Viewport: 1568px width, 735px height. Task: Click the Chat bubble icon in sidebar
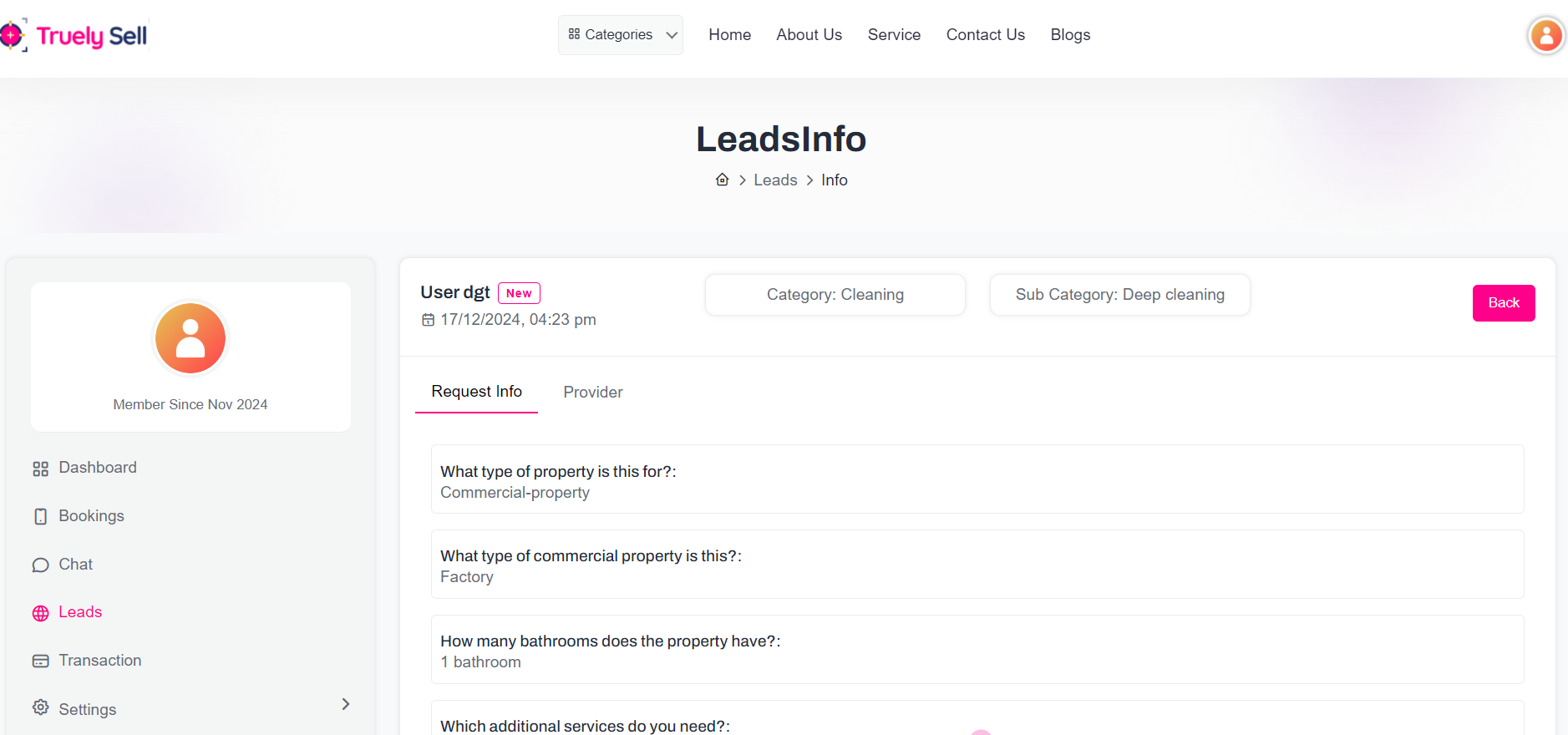point(40,565)
